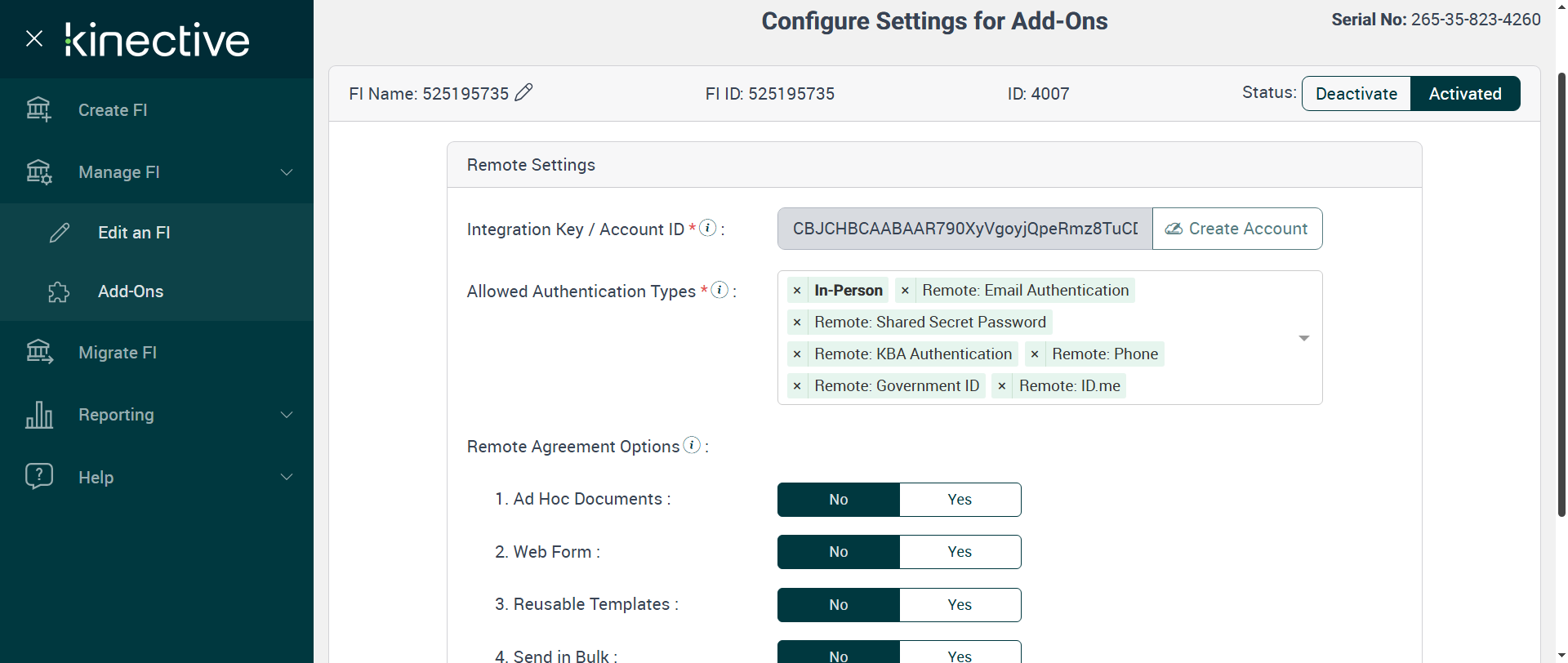This screenshot has width=1568, height=663.
Task: Click the Deactivate status button
Action: coord(1356,94)
